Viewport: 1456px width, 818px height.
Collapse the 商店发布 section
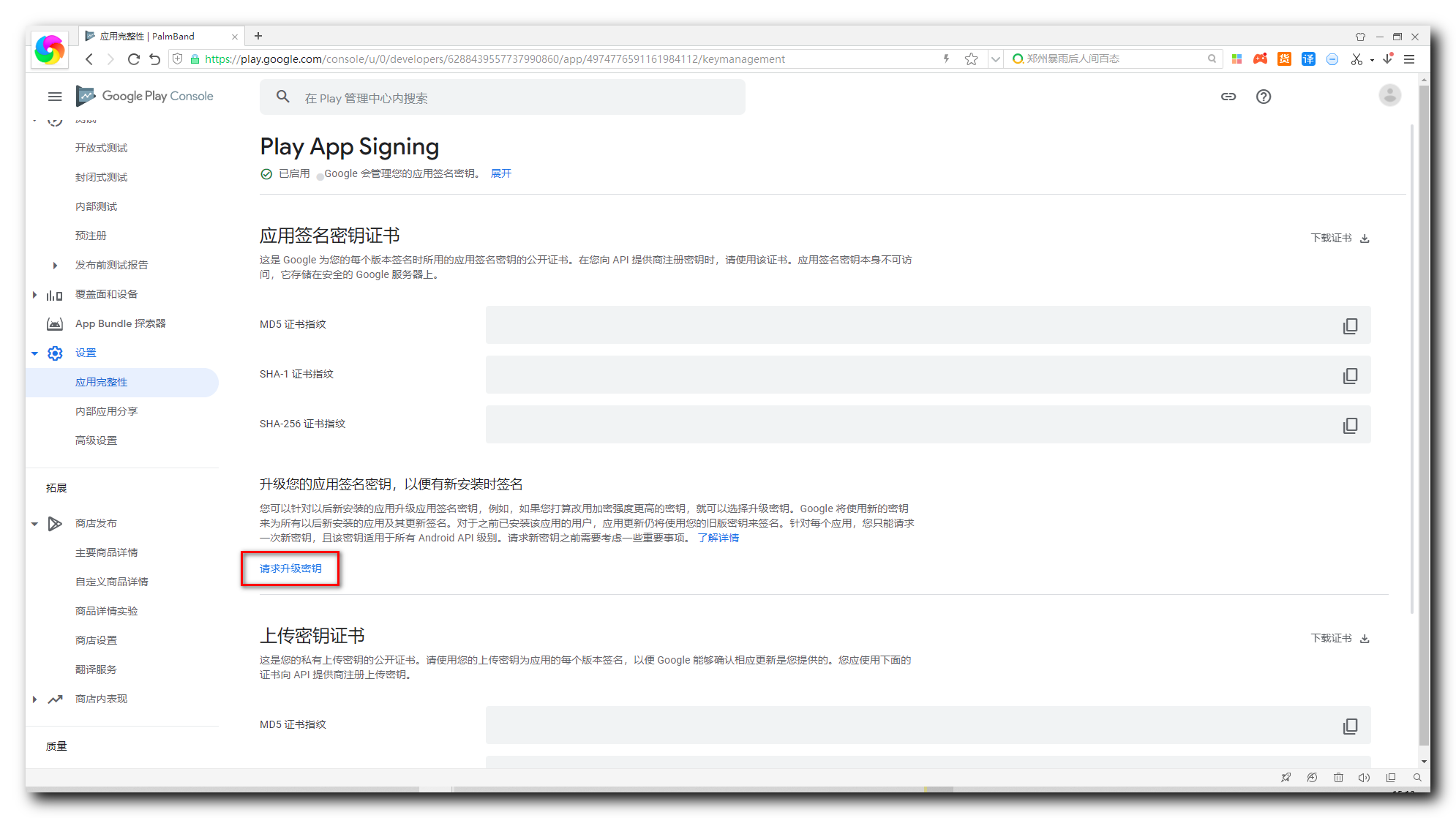point(34,523)
